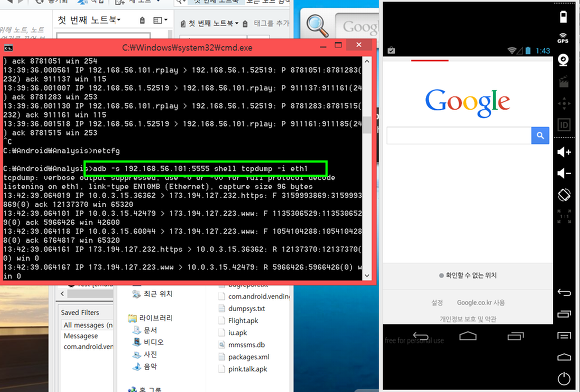The image size is (580, 392).
Task: Maximize the cmd.exe window
Action: tap(338, 45)
